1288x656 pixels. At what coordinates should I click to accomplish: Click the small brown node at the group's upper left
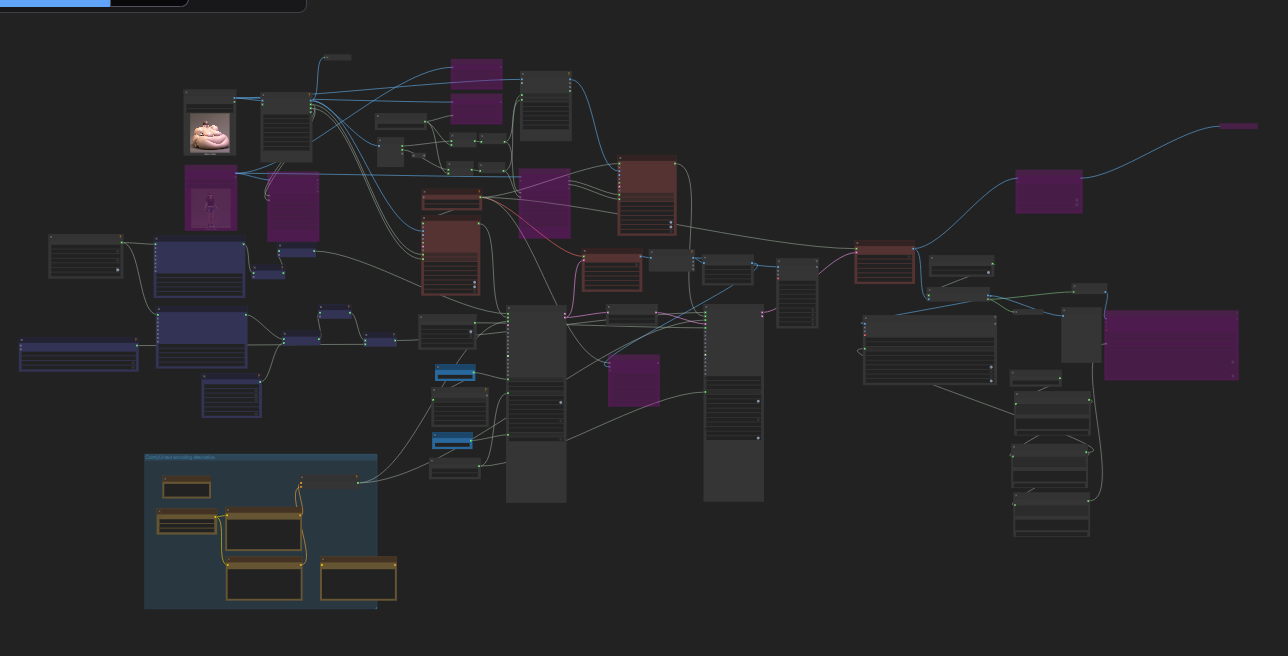coord(187,487)
